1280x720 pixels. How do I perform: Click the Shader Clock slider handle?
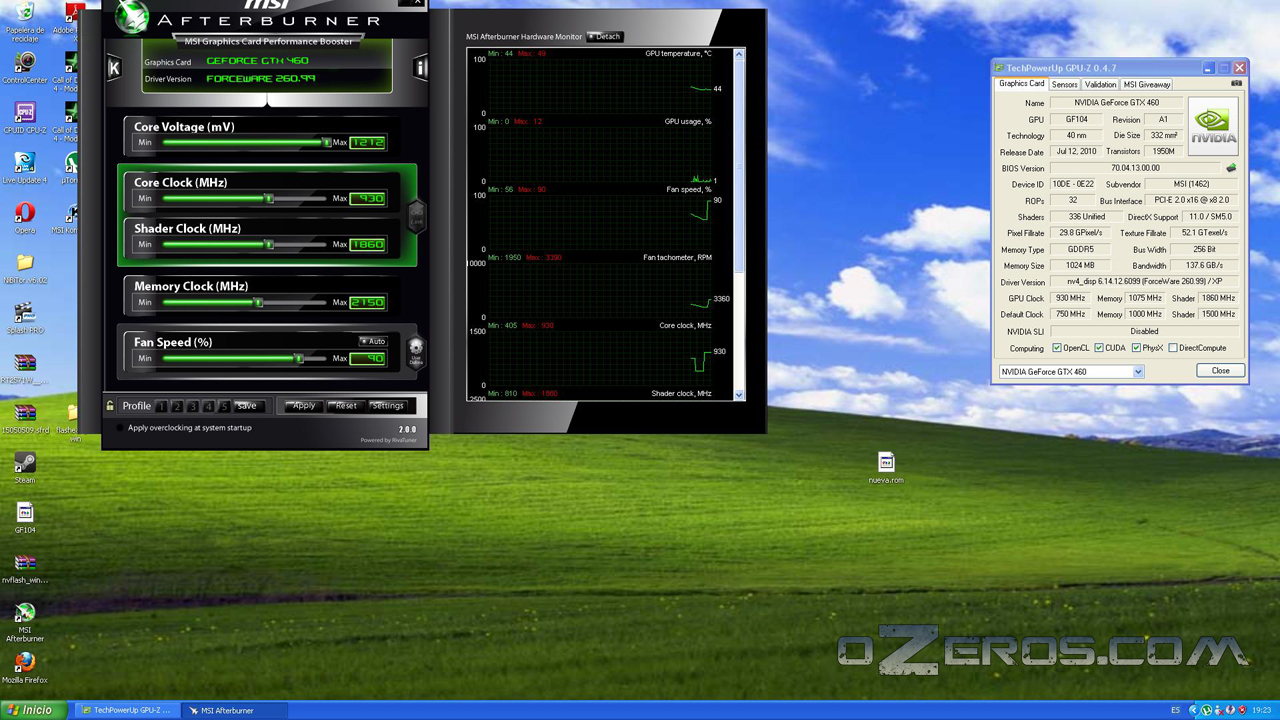[x=268, y=244]
